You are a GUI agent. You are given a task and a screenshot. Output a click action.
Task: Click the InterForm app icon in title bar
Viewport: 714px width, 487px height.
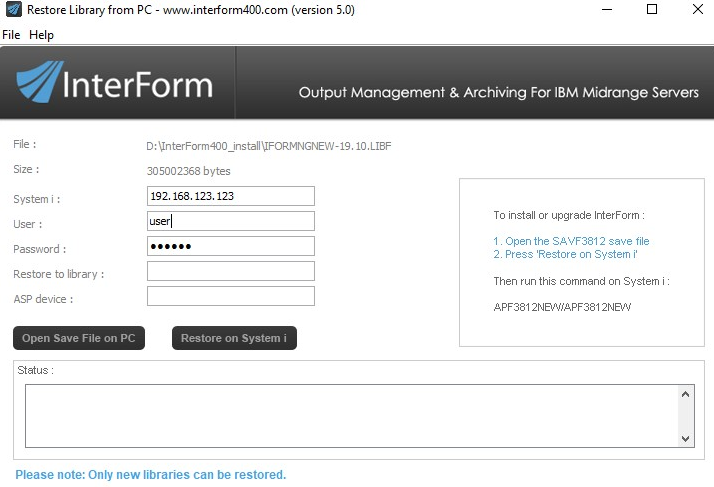(x=14, y=10)
